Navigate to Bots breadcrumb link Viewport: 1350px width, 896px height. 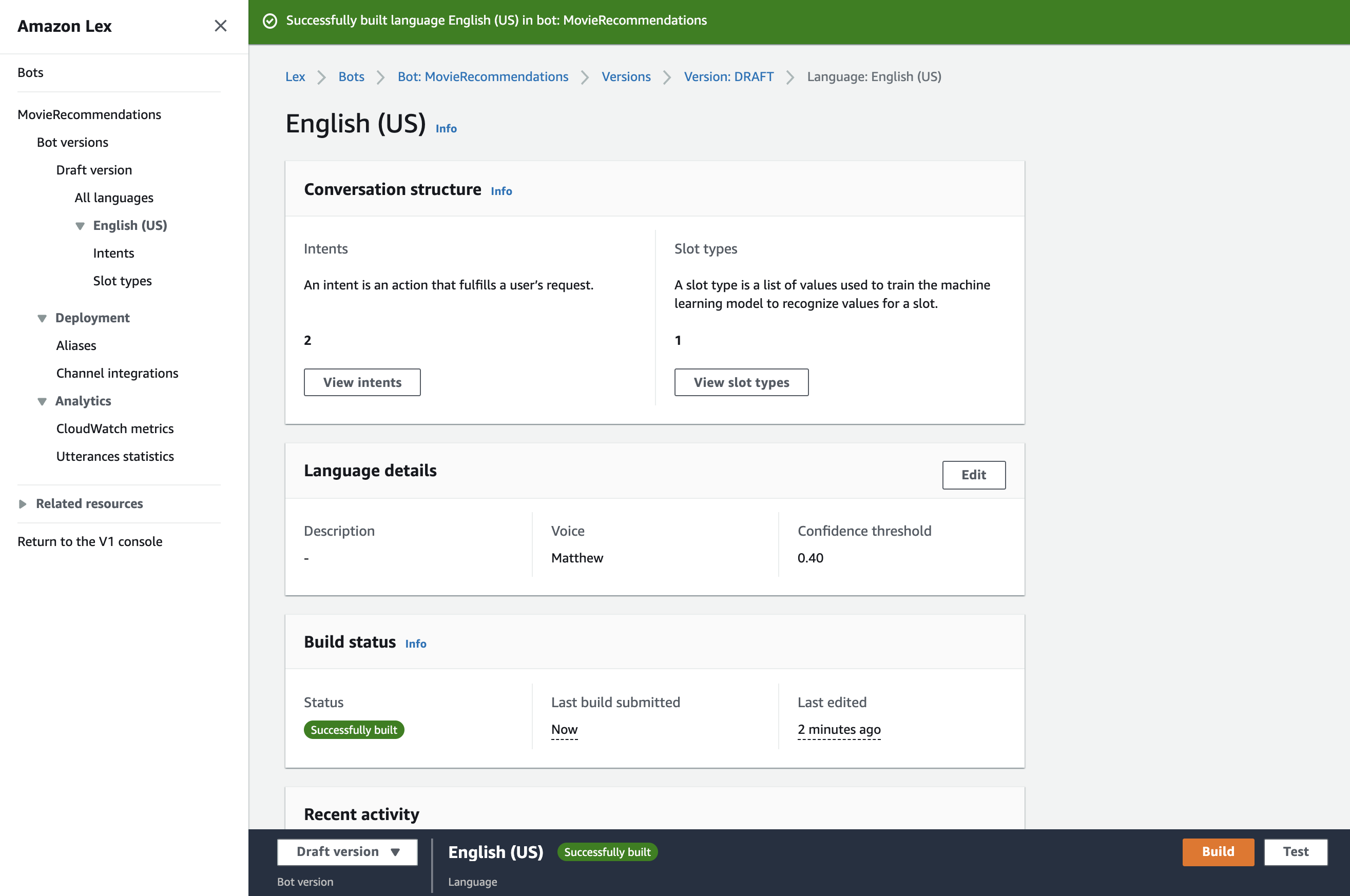point(351,76)
